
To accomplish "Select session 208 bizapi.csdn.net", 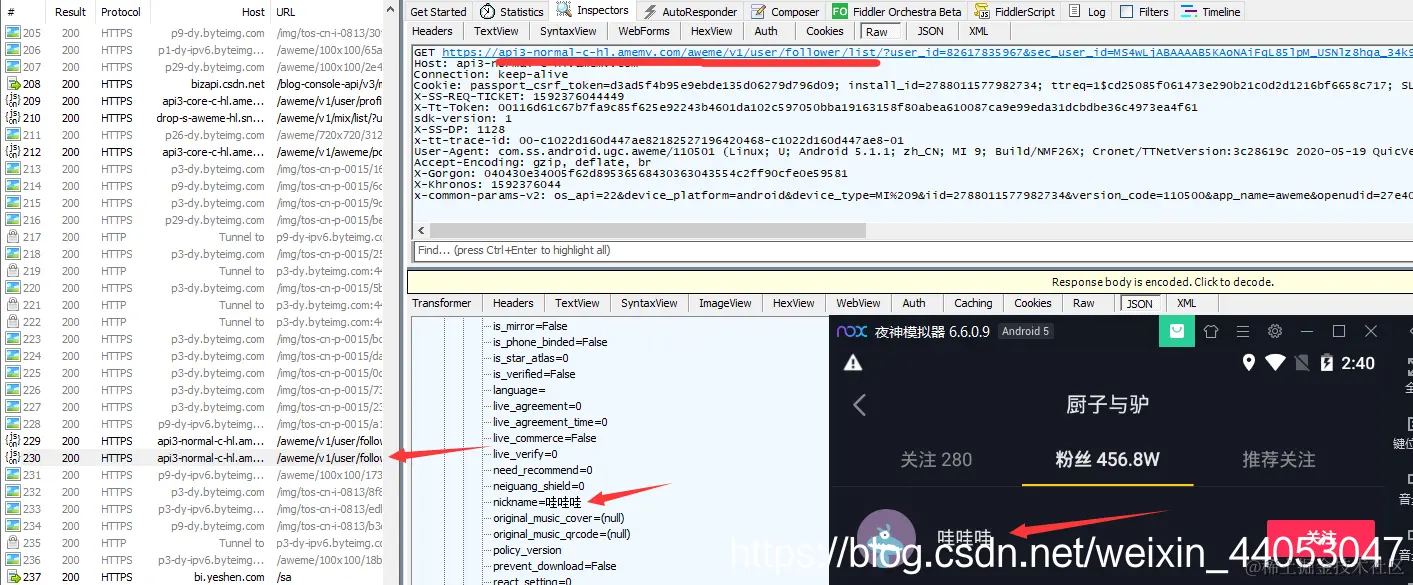I will coord(192,84).
